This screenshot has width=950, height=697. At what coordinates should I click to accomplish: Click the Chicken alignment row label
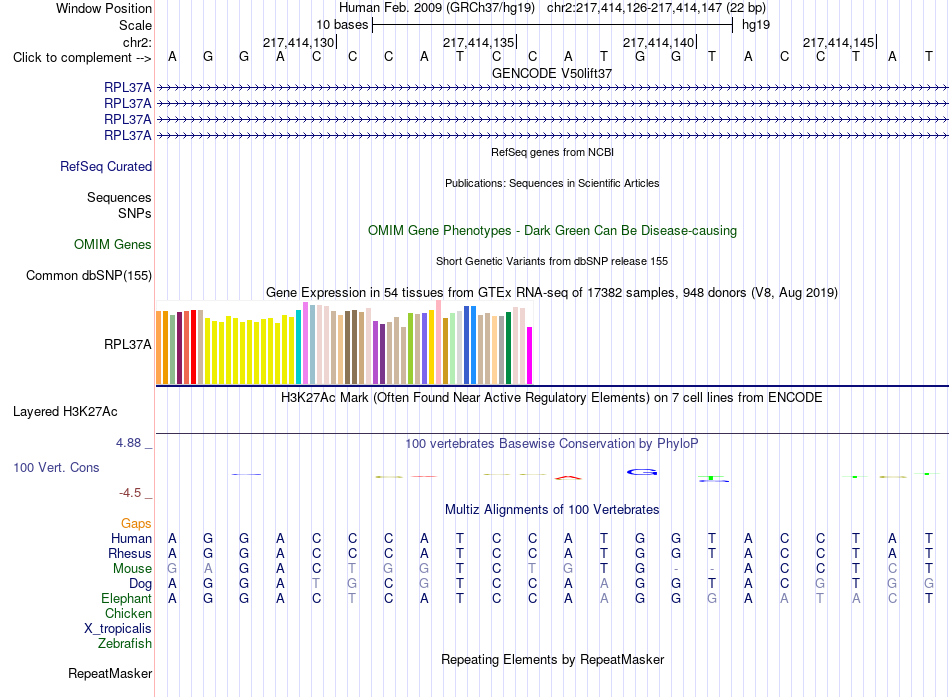[128, 613]
